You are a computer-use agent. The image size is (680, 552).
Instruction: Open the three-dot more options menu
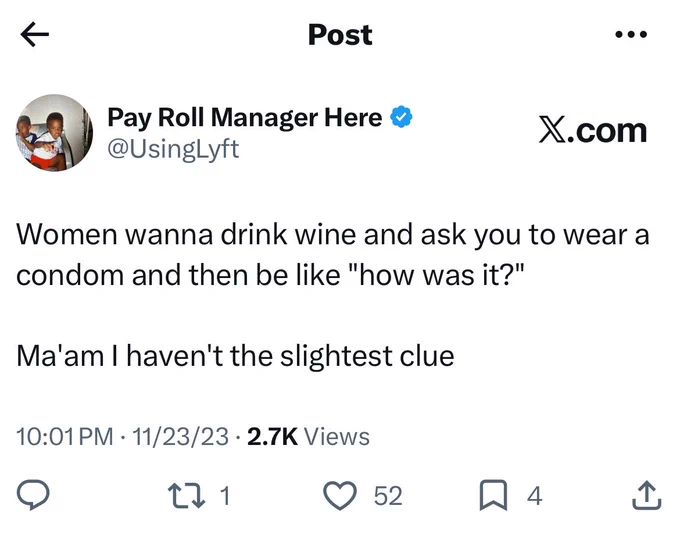tap(631, 34)
